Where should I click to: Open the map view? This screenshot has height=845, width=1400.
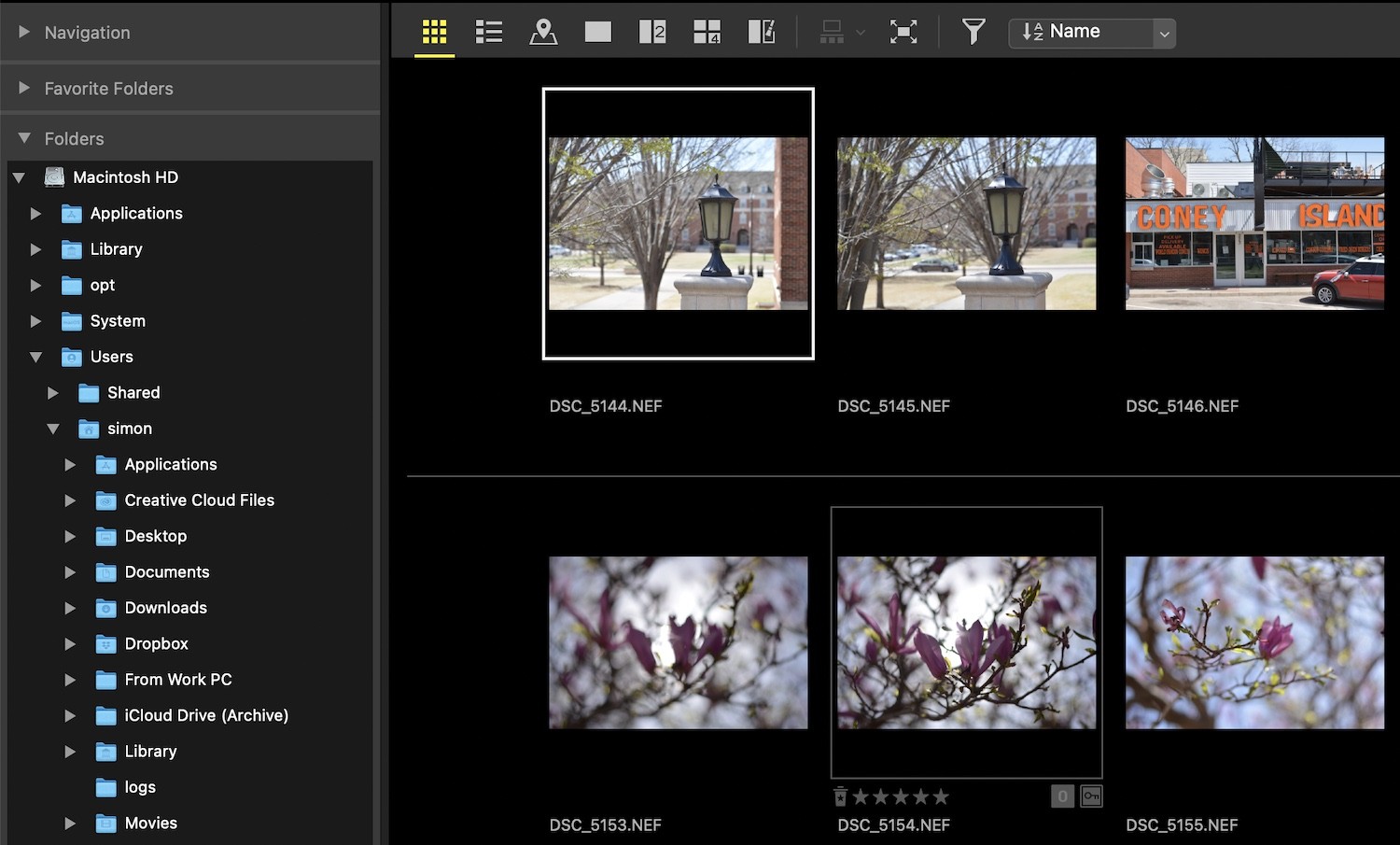(x=544, y=31)
